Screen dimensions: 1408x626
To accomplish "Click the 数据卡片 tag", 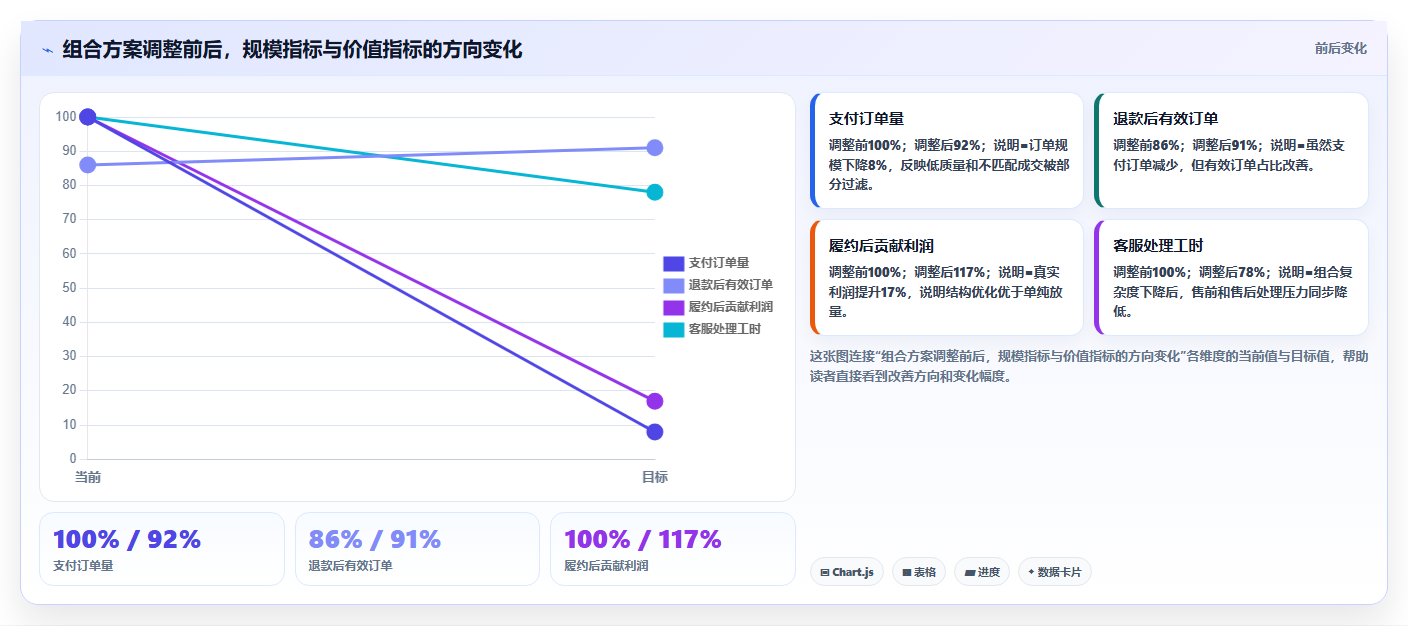I will pyautogui.click(x=1055, y=572).
